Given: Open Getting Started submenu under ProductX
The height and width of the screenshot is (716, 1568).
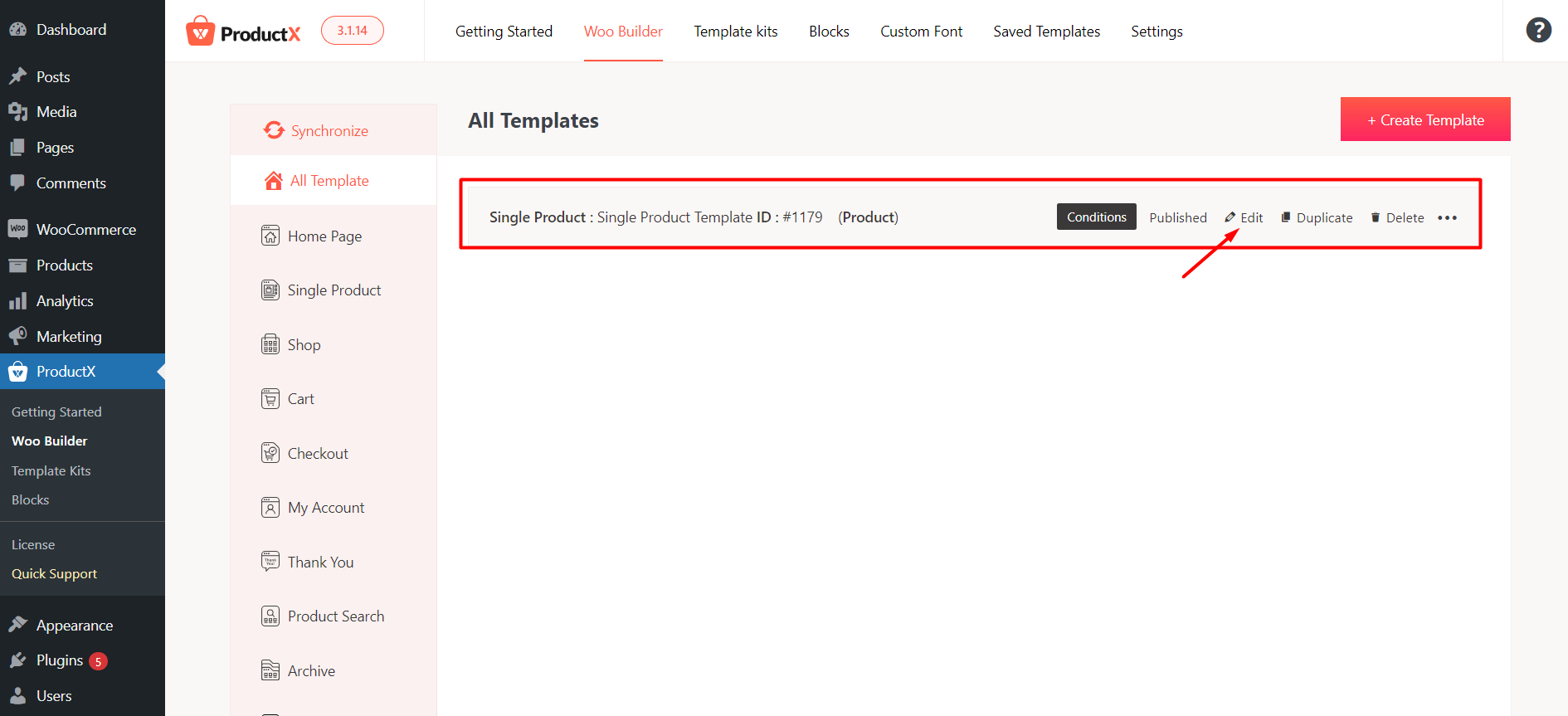Looking at the screenshot, I should 56,412.
